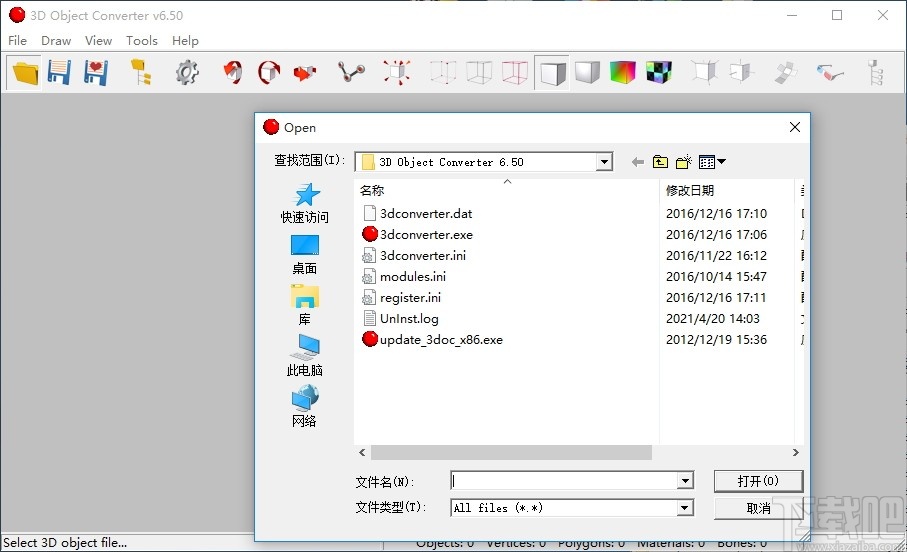Select the smooth-shaded gray cube icon
Screen dimensions: 907x552
coord(587,73)
